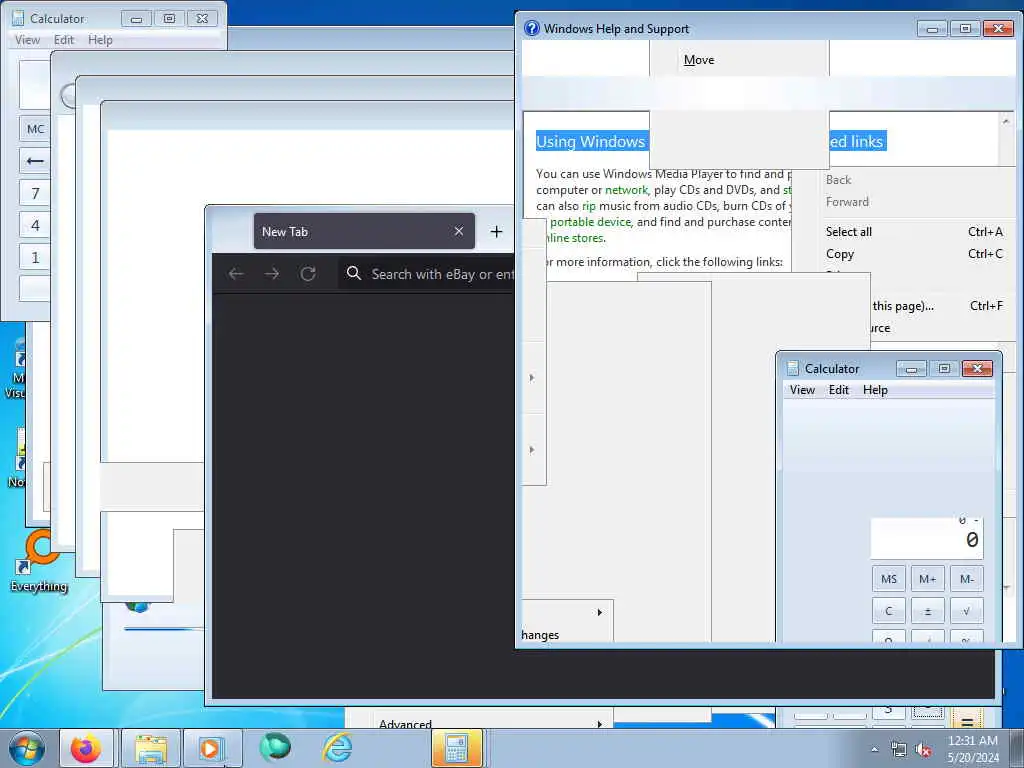
Task: Click the ± sign button in Calculator
Action: [x=927, y=611]
